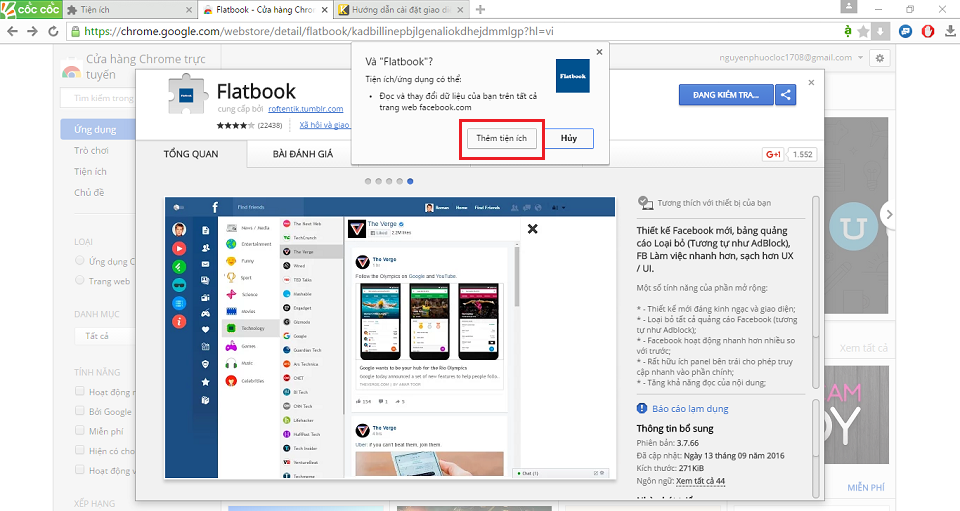Expand the nguyenphuocloc1708@gmail.com account dropdown
Screen dimensions: 960x511
point(860,58)
